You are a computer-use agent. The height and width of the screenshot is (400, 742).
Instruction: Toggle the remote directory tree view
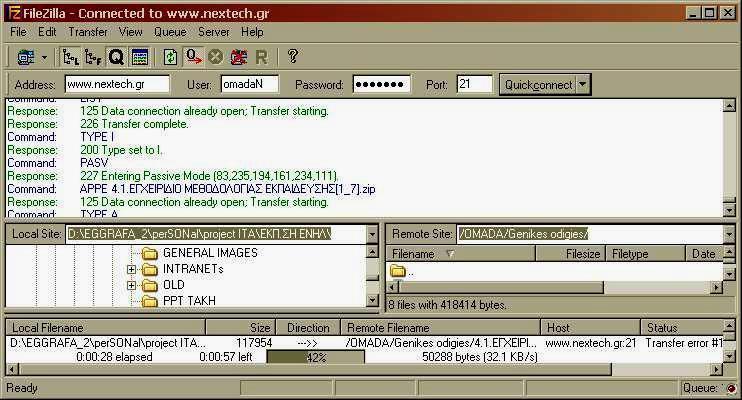click(x=93, y=57)
